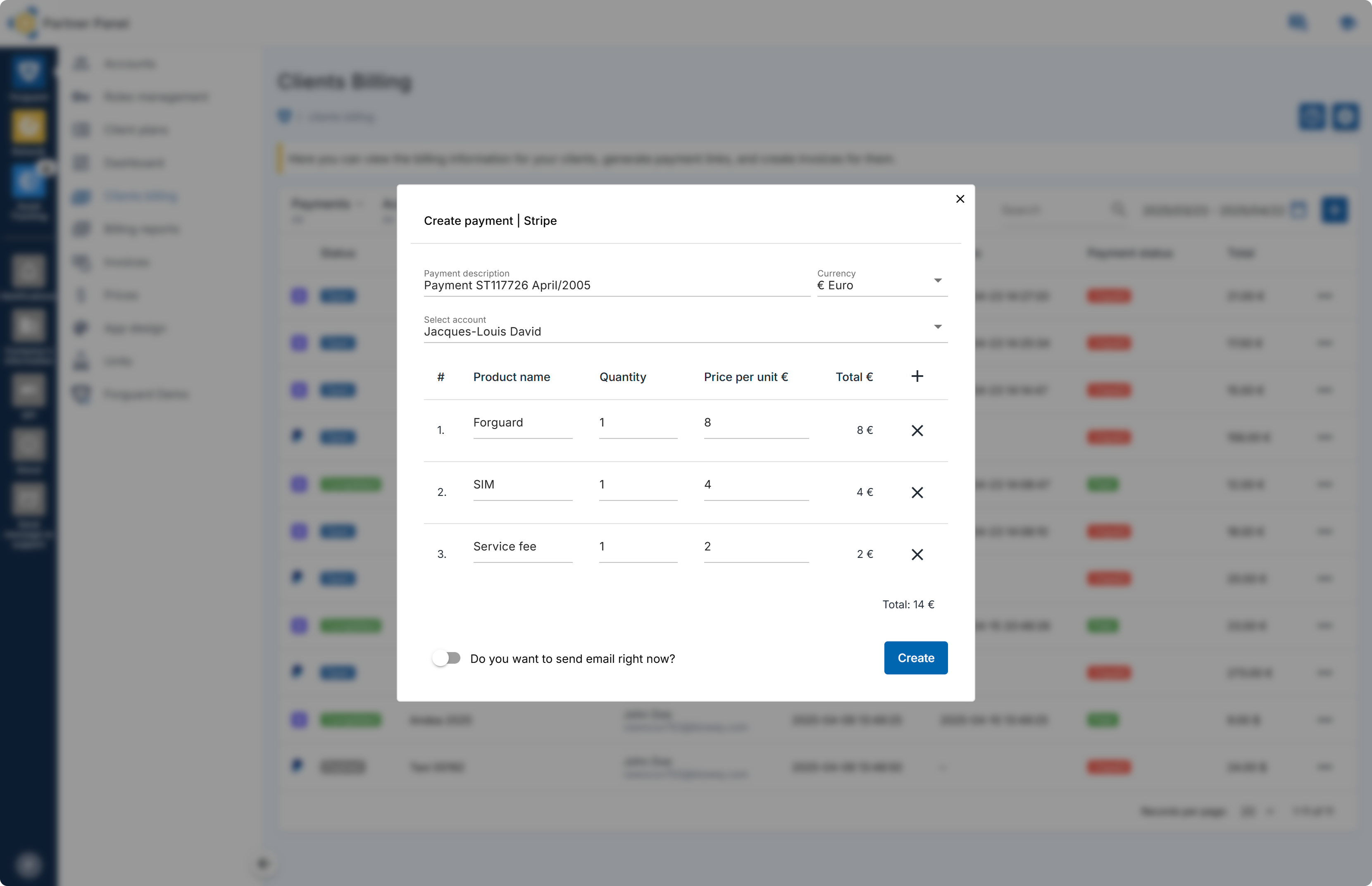Click the Forguard product name field

tap(522, 423)
